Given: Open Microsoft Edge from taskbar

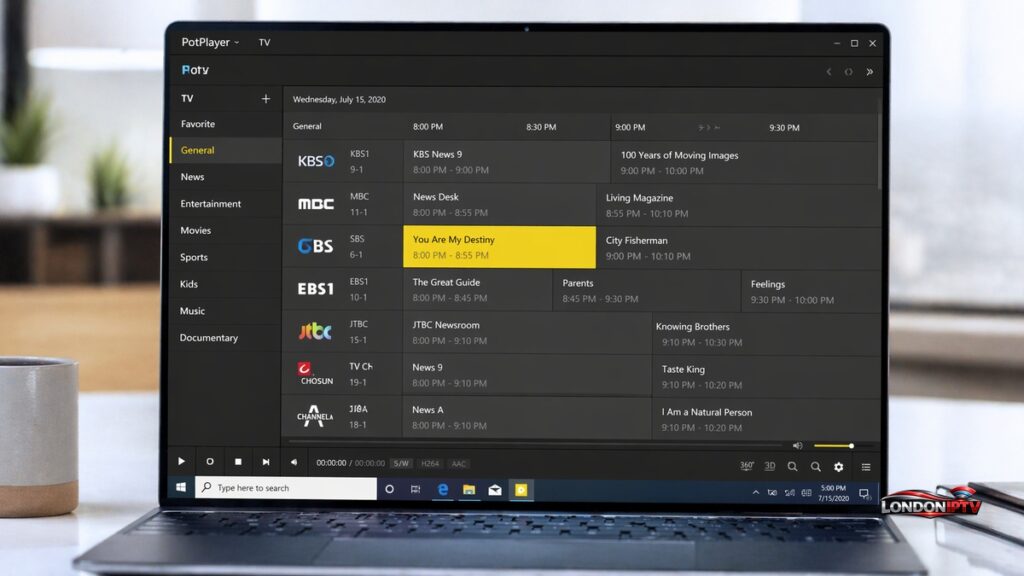Looking at the screenshot, I should click(x=443, y=489).
